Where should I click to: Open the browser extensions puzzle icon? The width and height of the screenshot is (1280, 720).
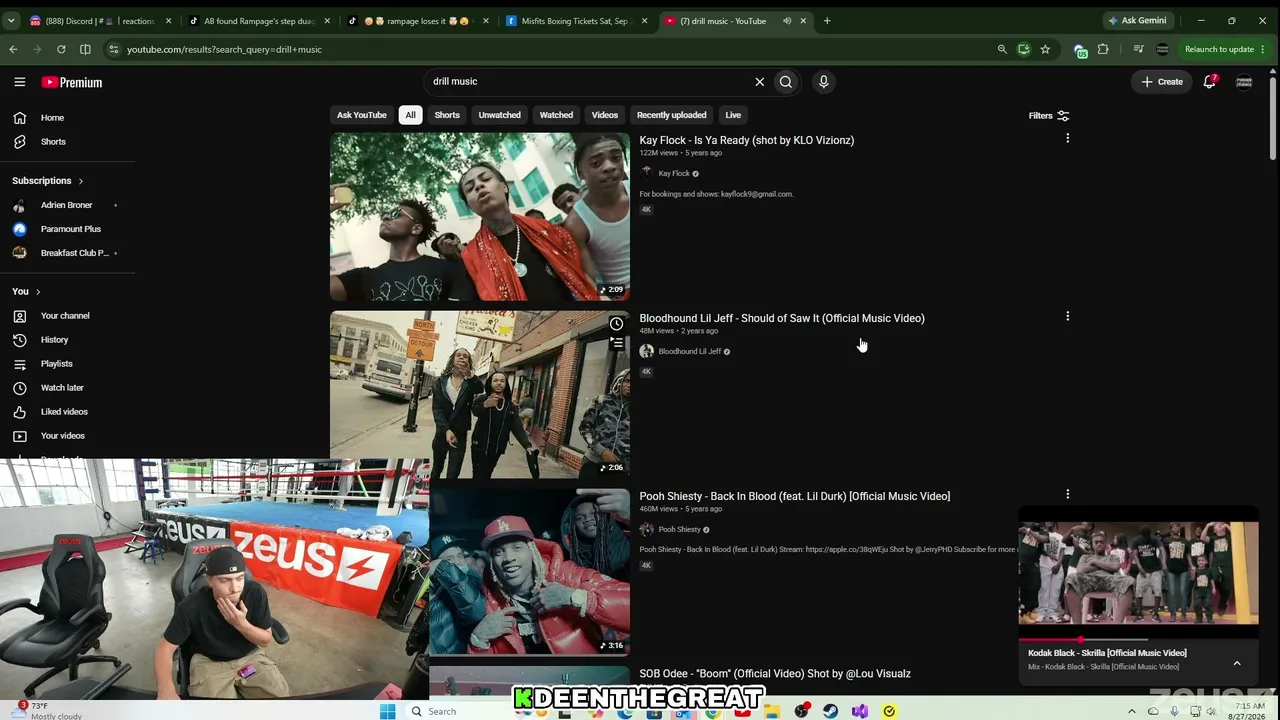tap(1103, 49)
